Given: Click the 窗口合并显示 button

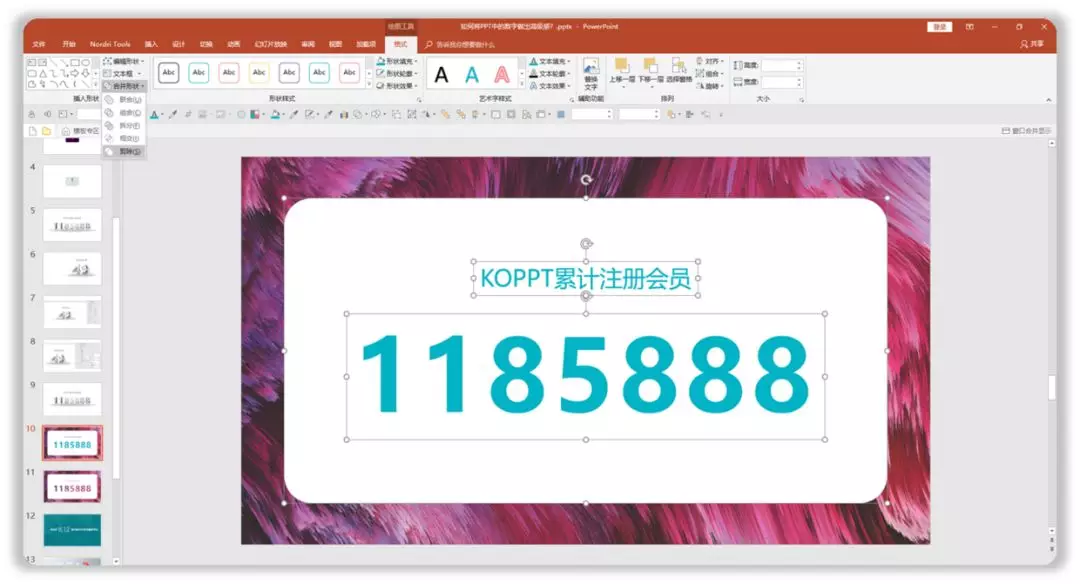Looking at the screenshot, I should [x=1026, y=131].
